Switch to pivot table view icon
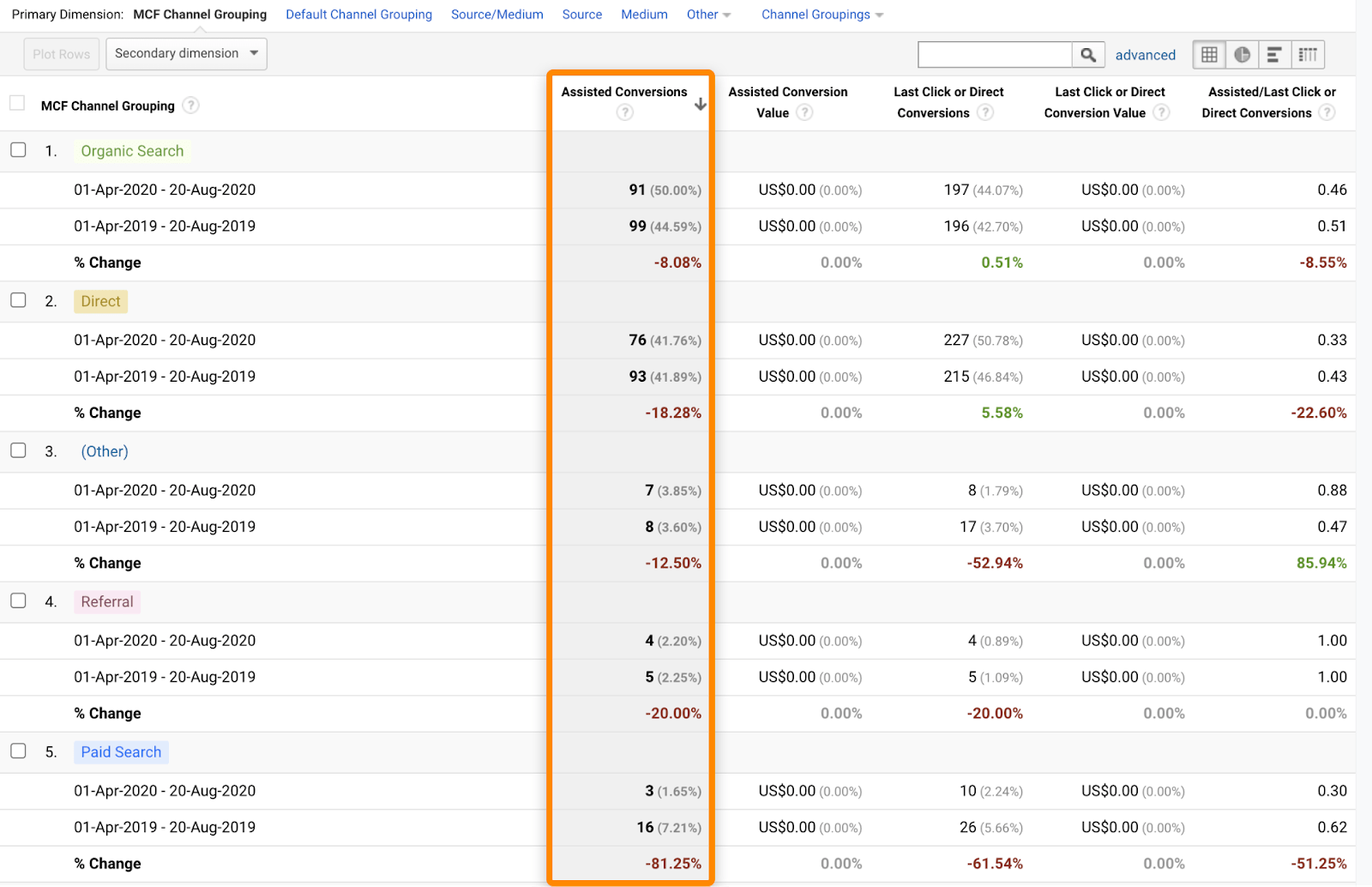This screenshot has height=887, width=1372. pyautogui.click(x=1308, y=55)
